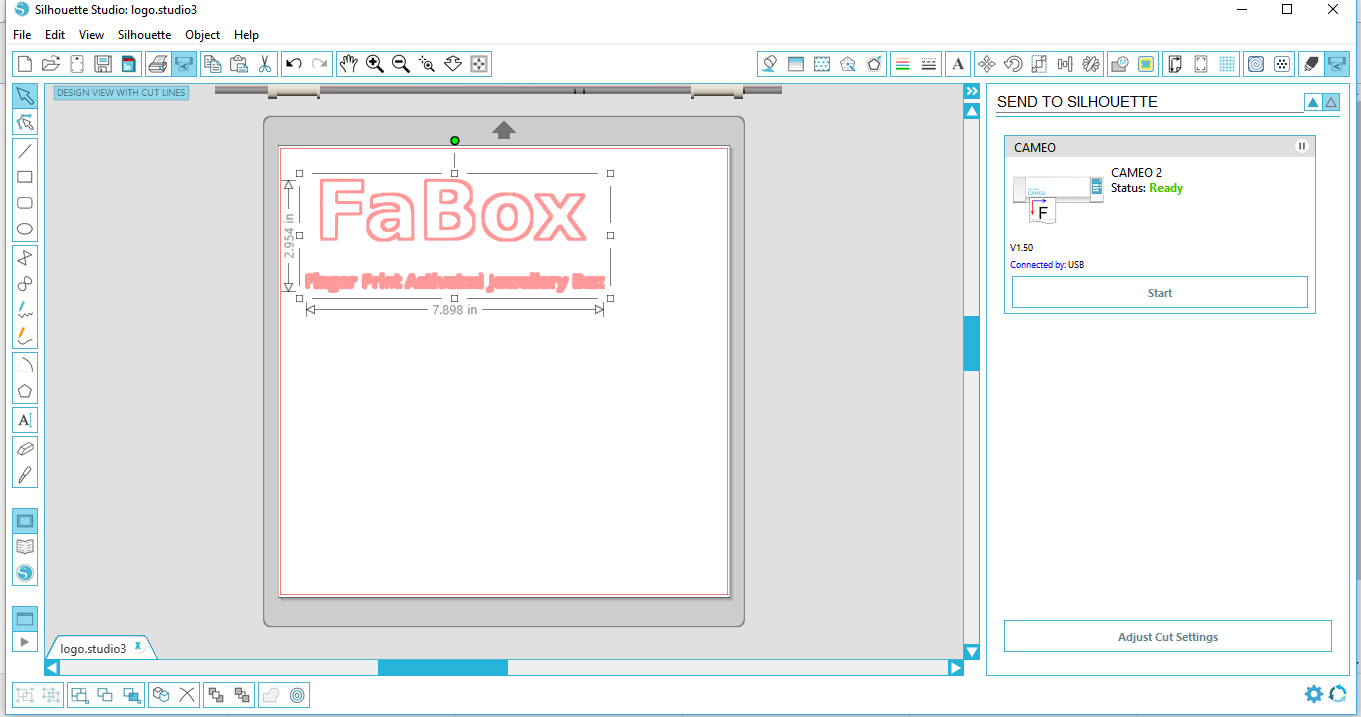Screen dimensions: 1361x717
Task: Click the Start button
Action: pos(1160,293)
